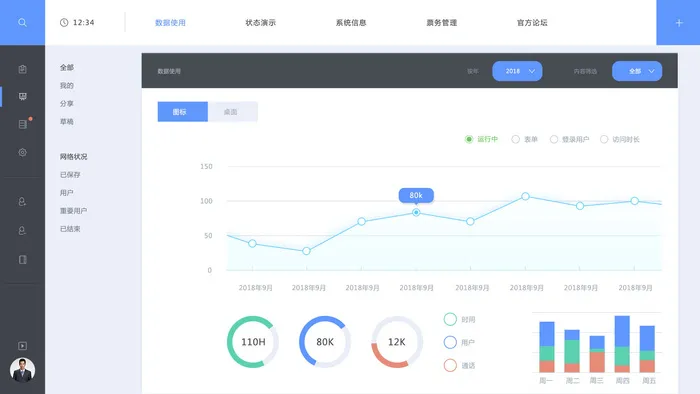Click the clock icon beside 12:34

point(64,22)
